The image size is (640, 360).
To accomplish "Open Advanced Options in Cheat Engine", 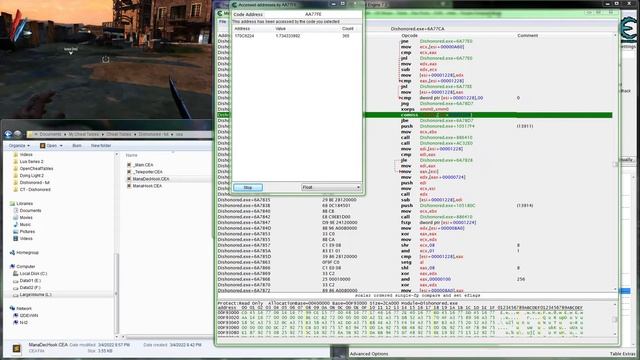I will [369, 354].
